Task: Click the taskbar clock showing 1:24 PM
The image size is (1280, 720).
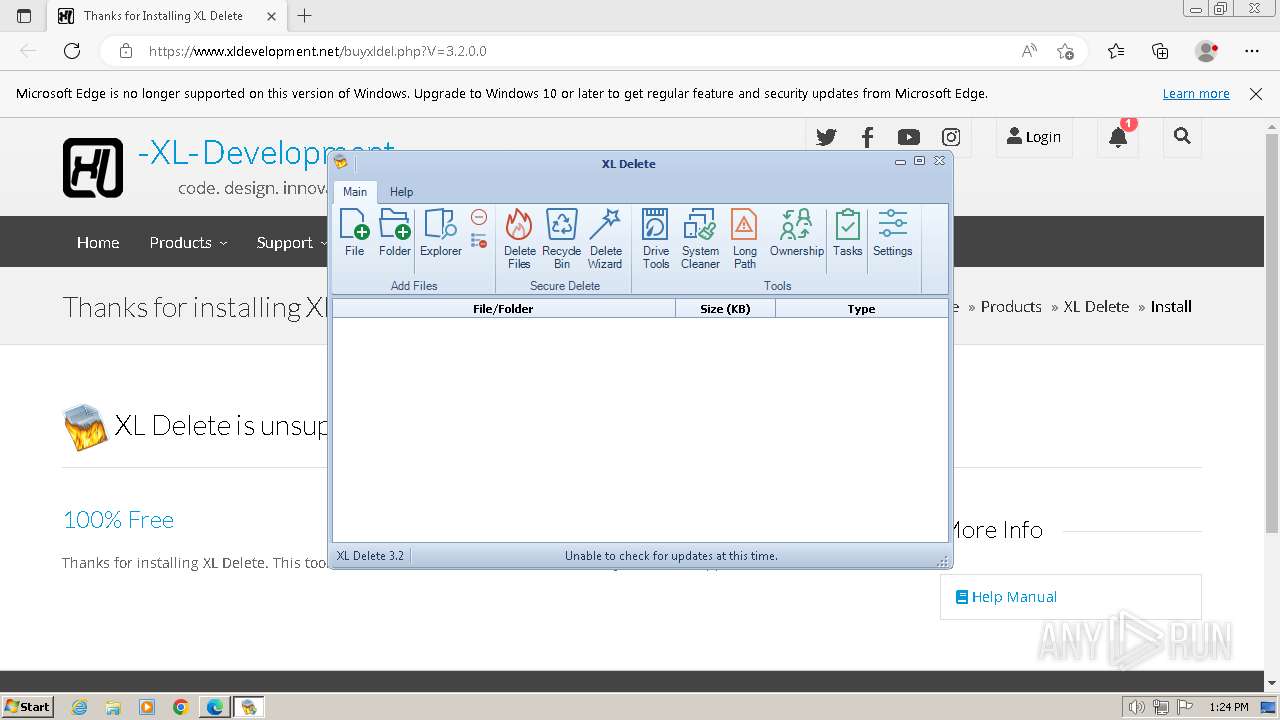Action: coord(1229,707)
